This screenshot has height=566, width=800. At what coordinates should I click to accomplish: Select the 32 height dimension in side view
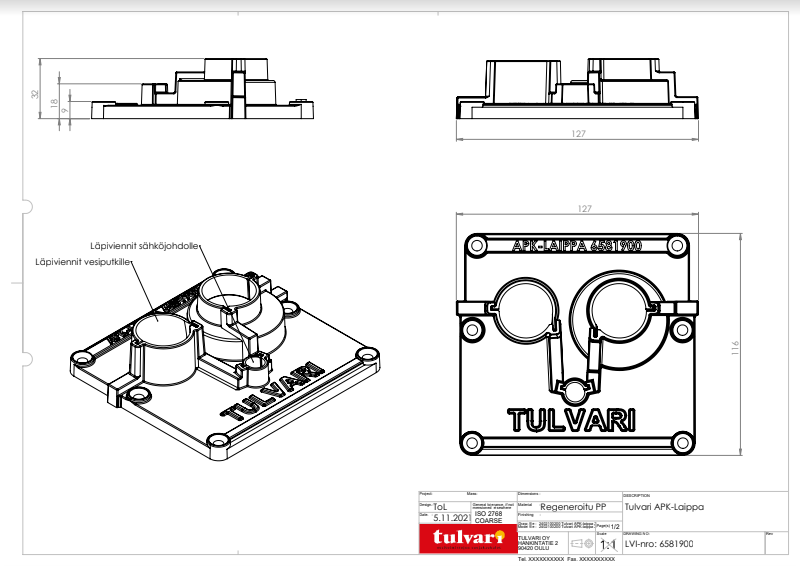(35, 95)
